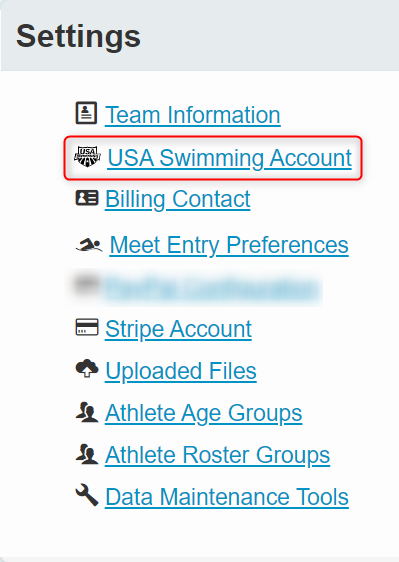Click the people icon beside Roster Groups
Image resolution: width=399 pixels, height=562 pixels.
click(87, 454)
